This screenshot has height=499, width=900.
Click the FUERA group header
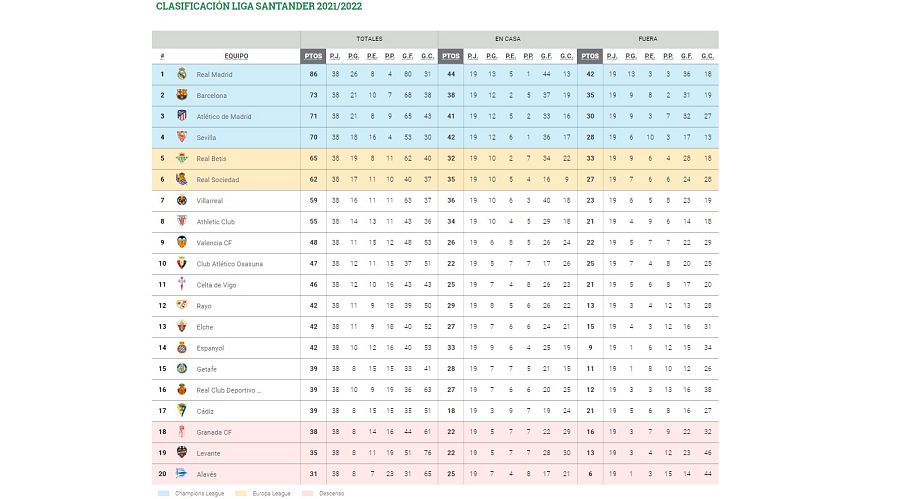[x=648, y=38]
